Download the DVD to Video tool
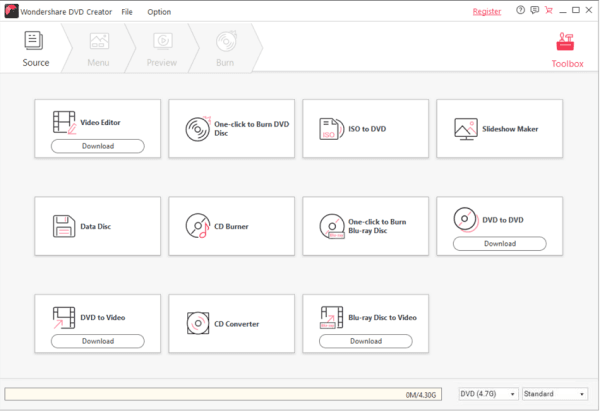Viewport: 600px width, 411px height. (98, 341)
